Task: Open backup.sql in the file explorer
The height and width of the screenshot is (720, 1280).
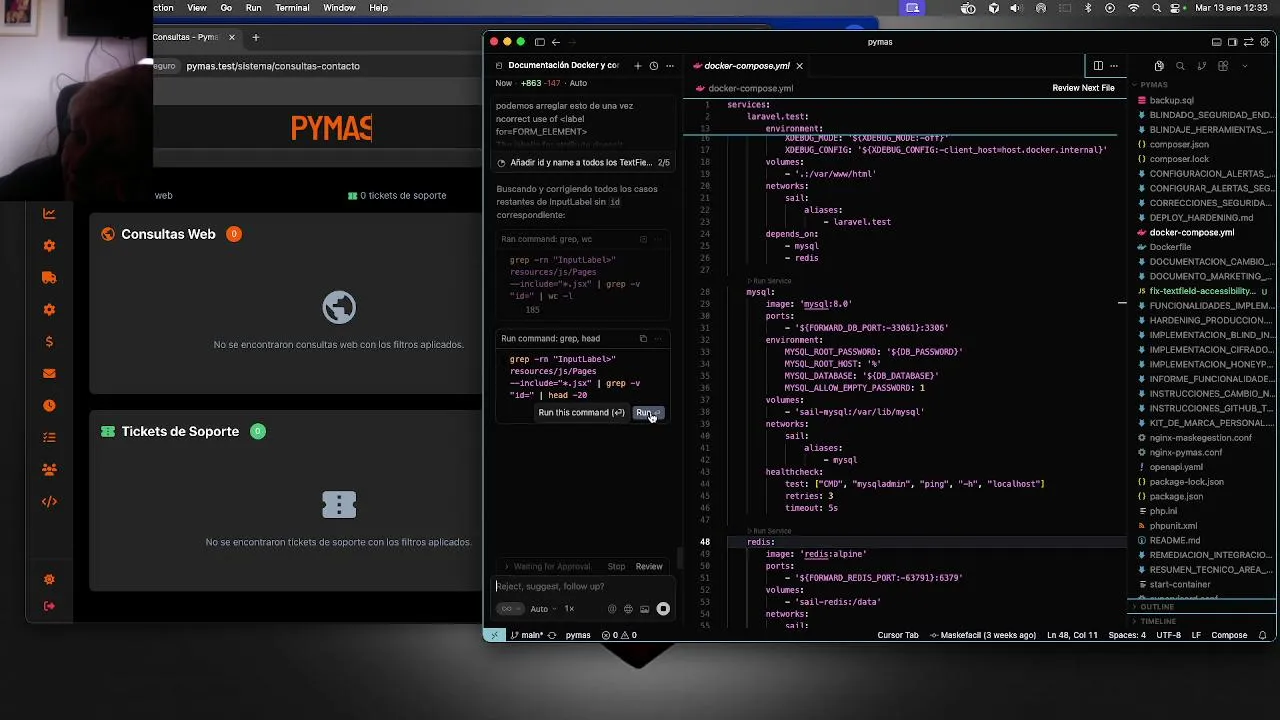Action: point(1171,100)
